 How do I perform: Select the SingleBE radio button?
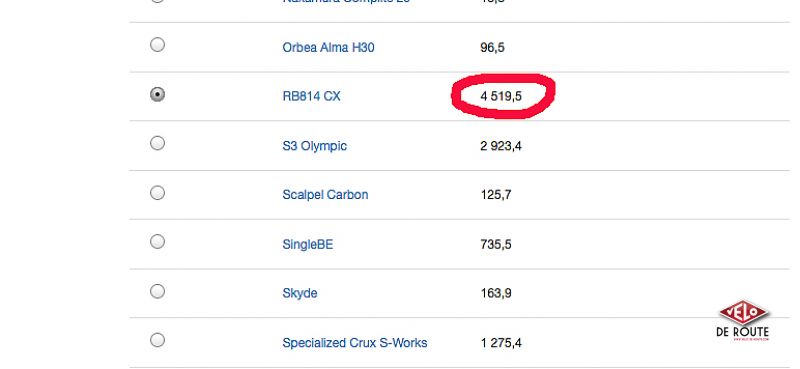click(157, 241)
